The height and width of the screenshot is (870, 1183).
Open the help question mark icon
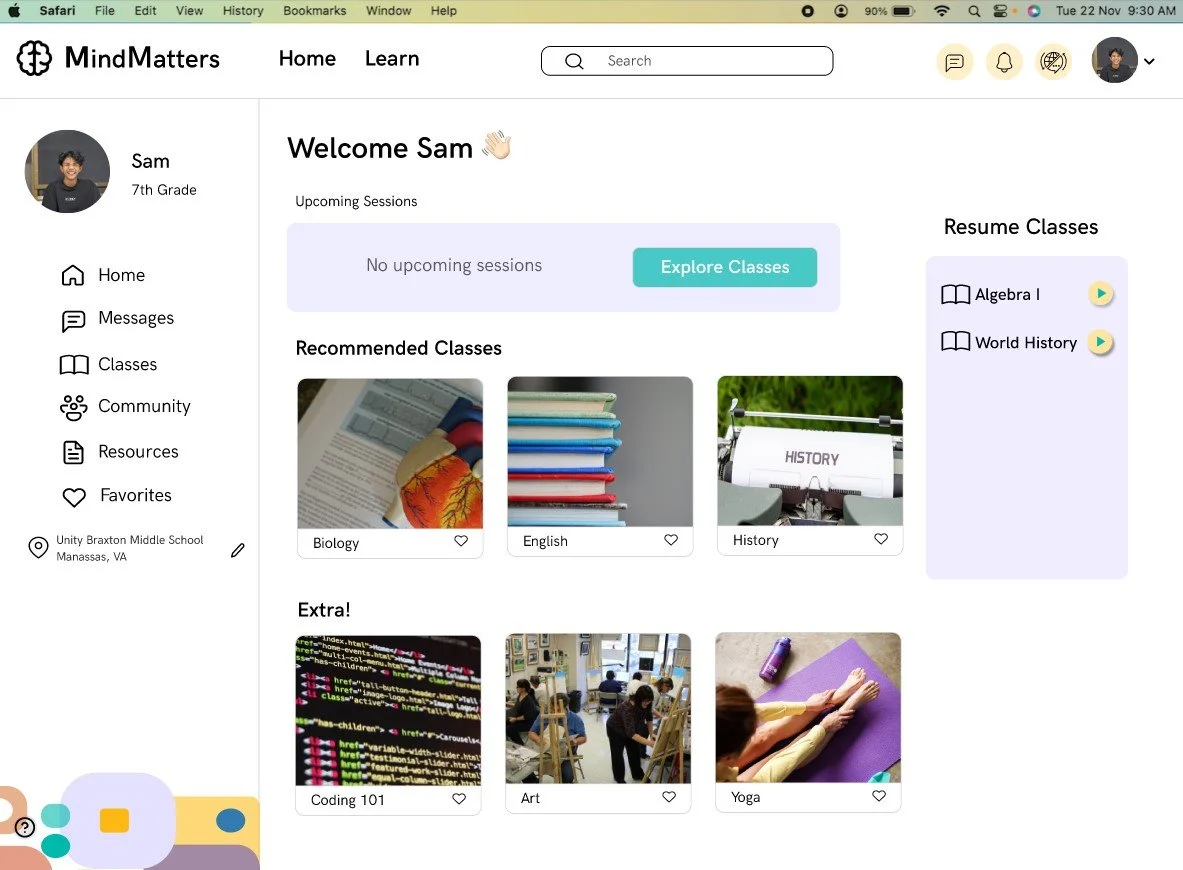point(25,828)
